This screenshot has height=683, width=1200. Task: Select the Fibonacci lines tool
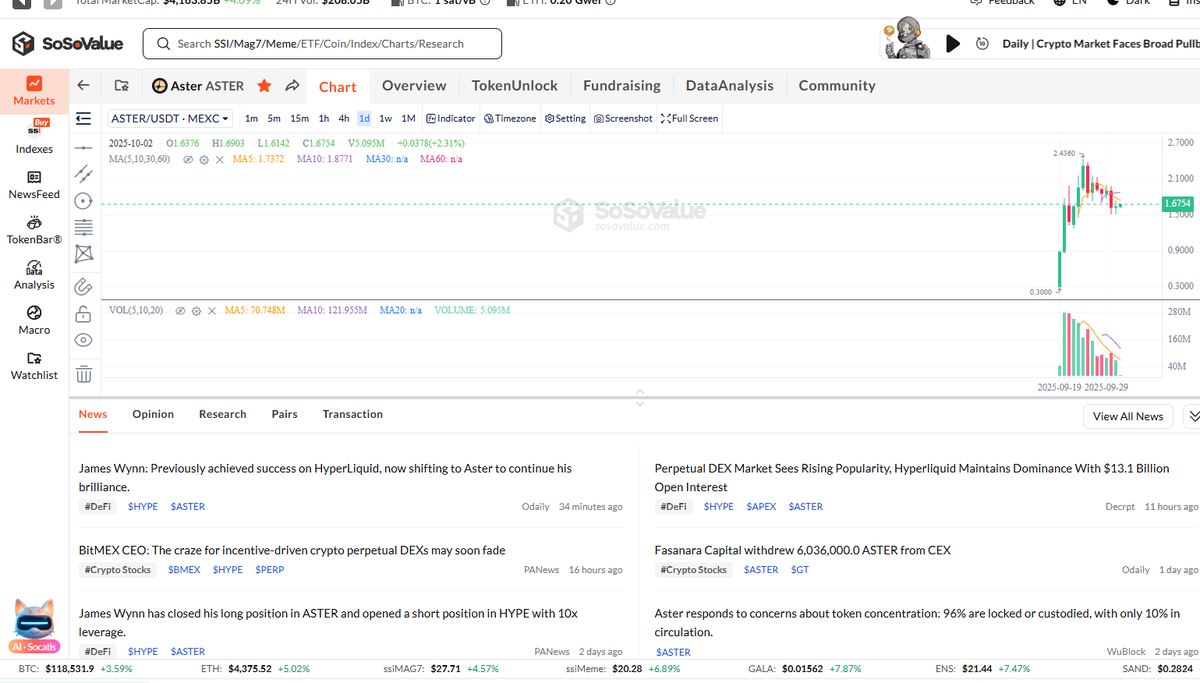[x=84, y=227]
